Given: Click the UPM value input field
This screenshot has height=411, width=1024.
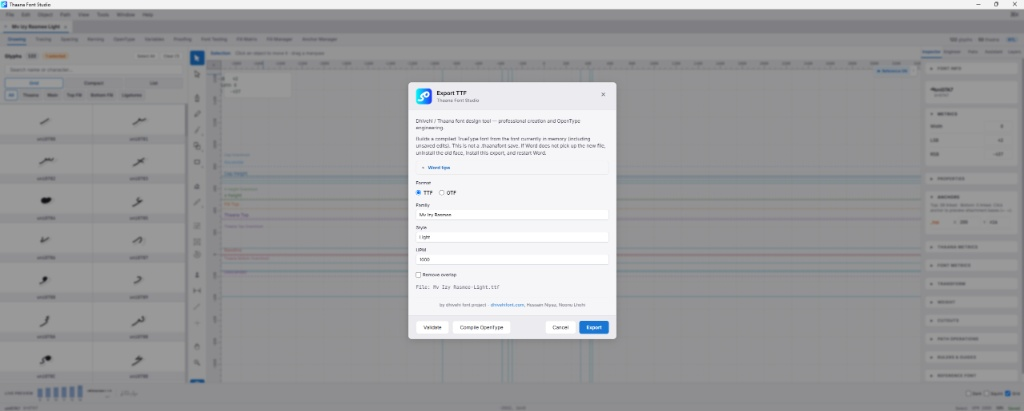Looking at the screenshot, I should pos(512,259).
